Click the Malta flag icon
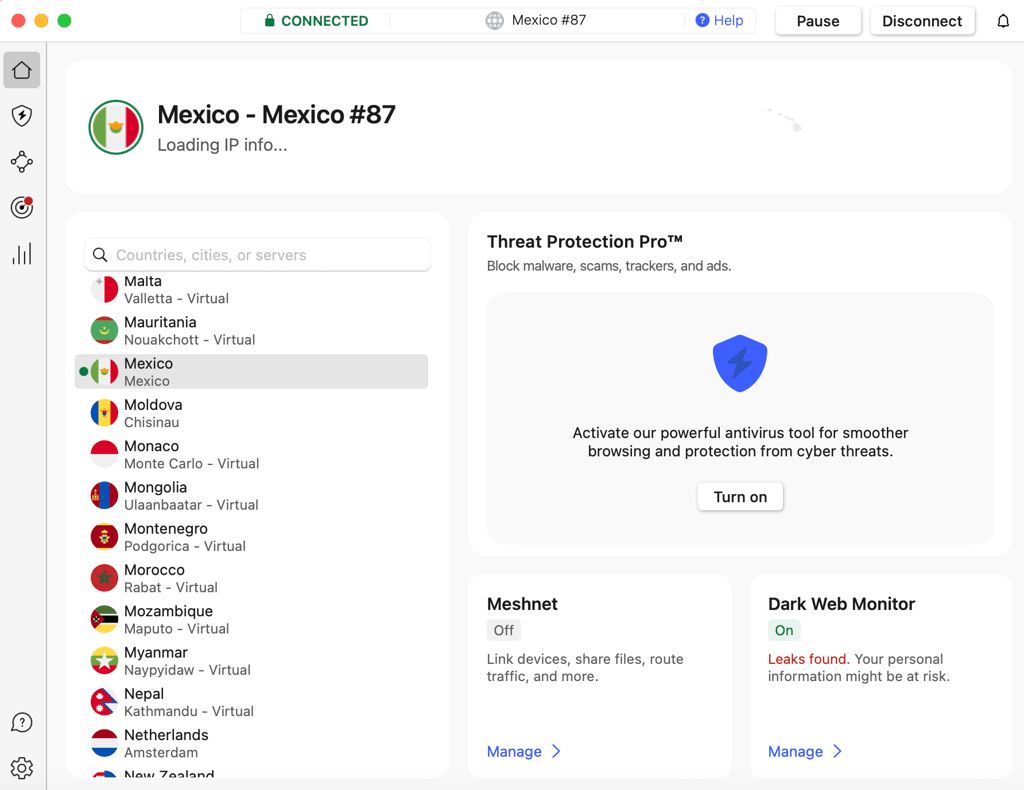This screenshot has height=790, width=1024. click(x=104, y=289)
